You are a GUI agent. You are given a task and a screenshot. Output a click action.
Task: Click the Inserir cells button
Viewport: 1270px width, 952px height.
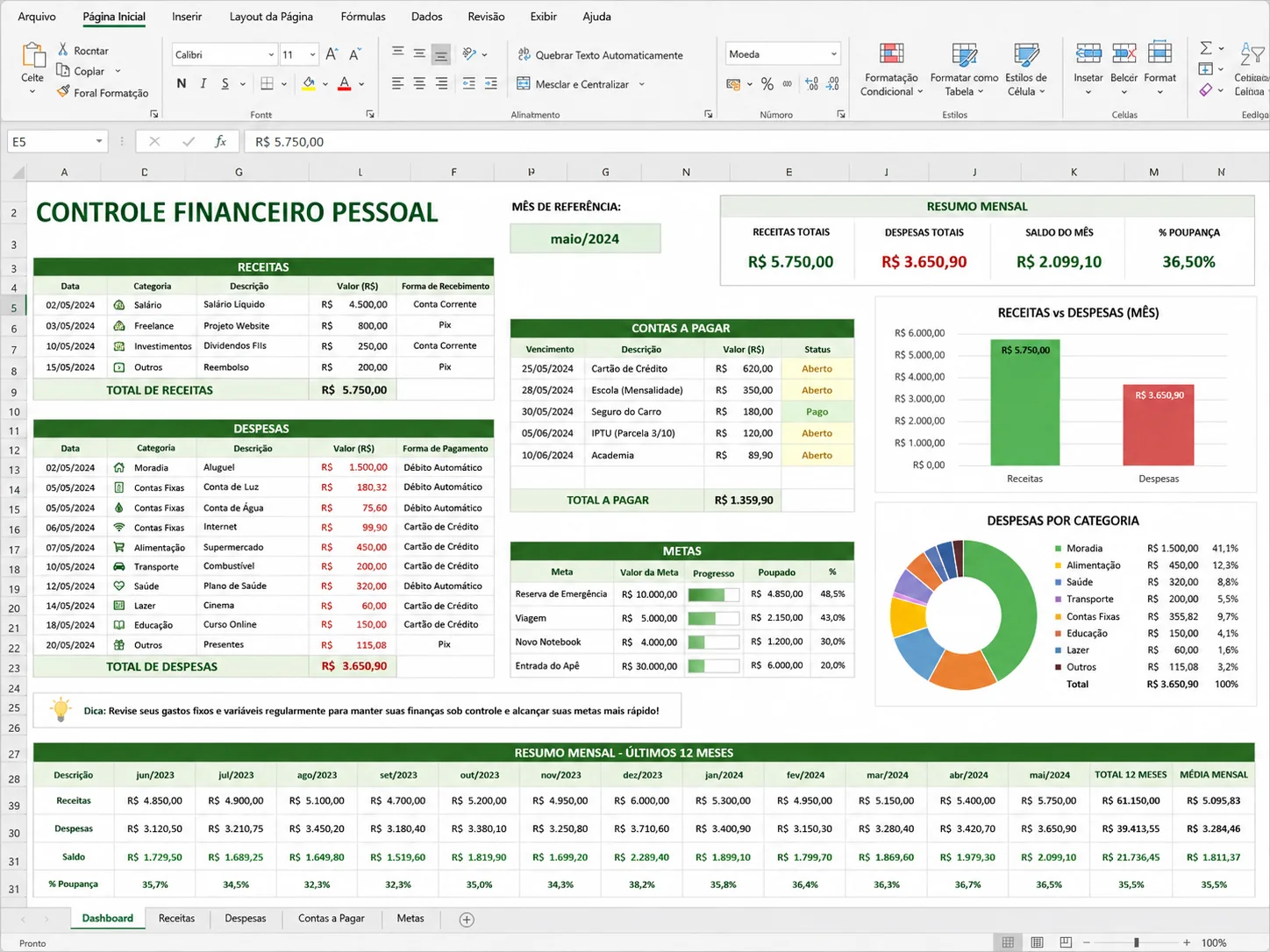1088,68
